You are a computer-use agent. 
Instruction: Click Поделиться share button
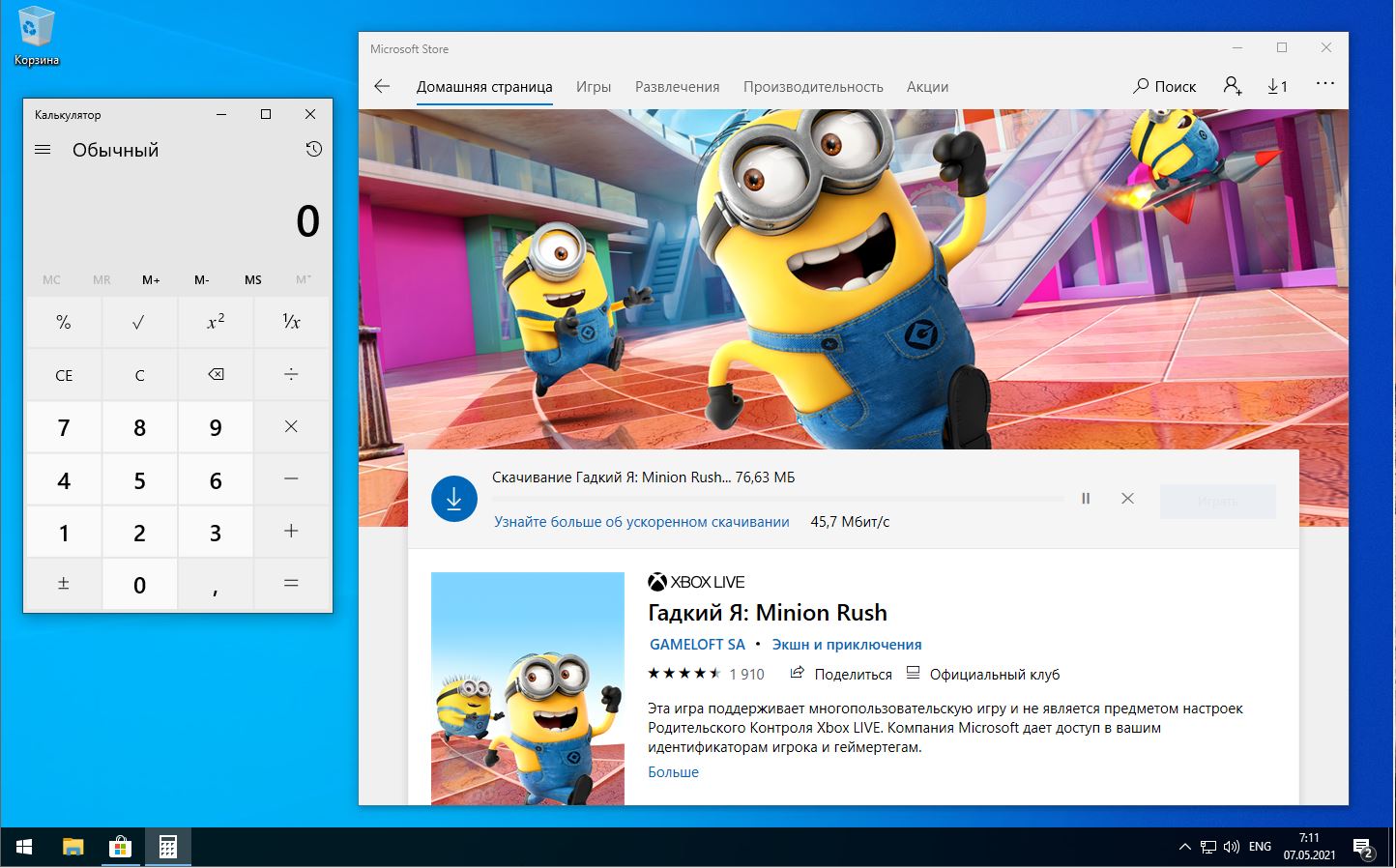click(x=841, y=674)
